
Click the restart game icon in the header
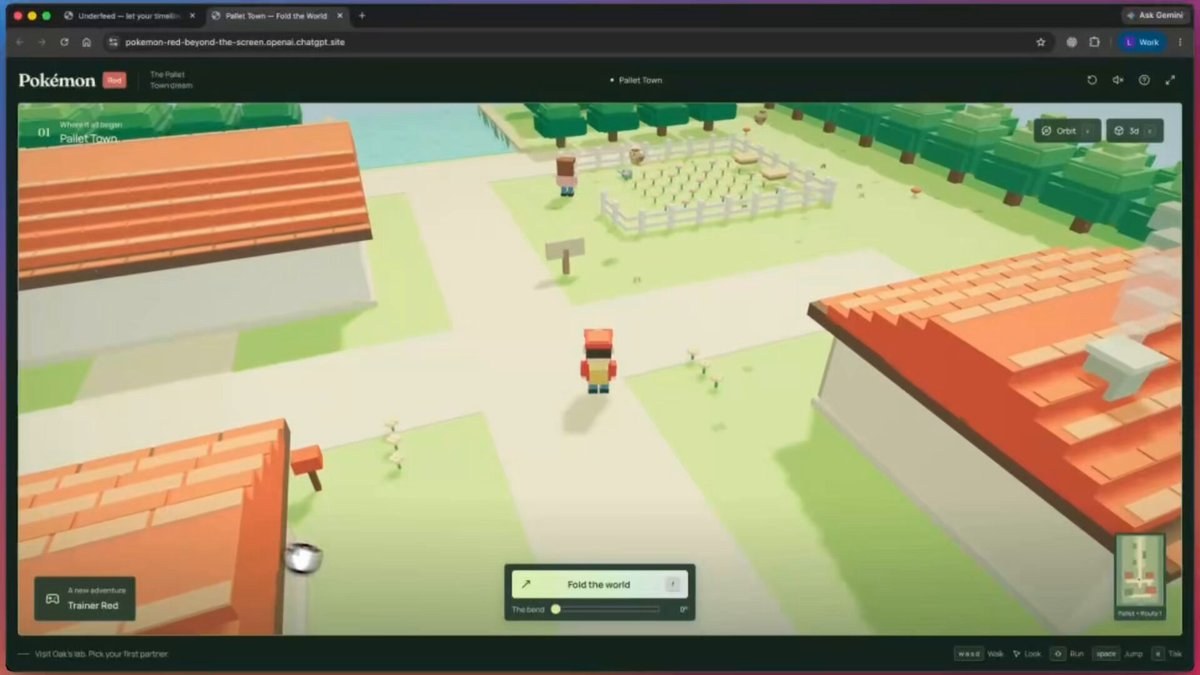(1092, 80)
